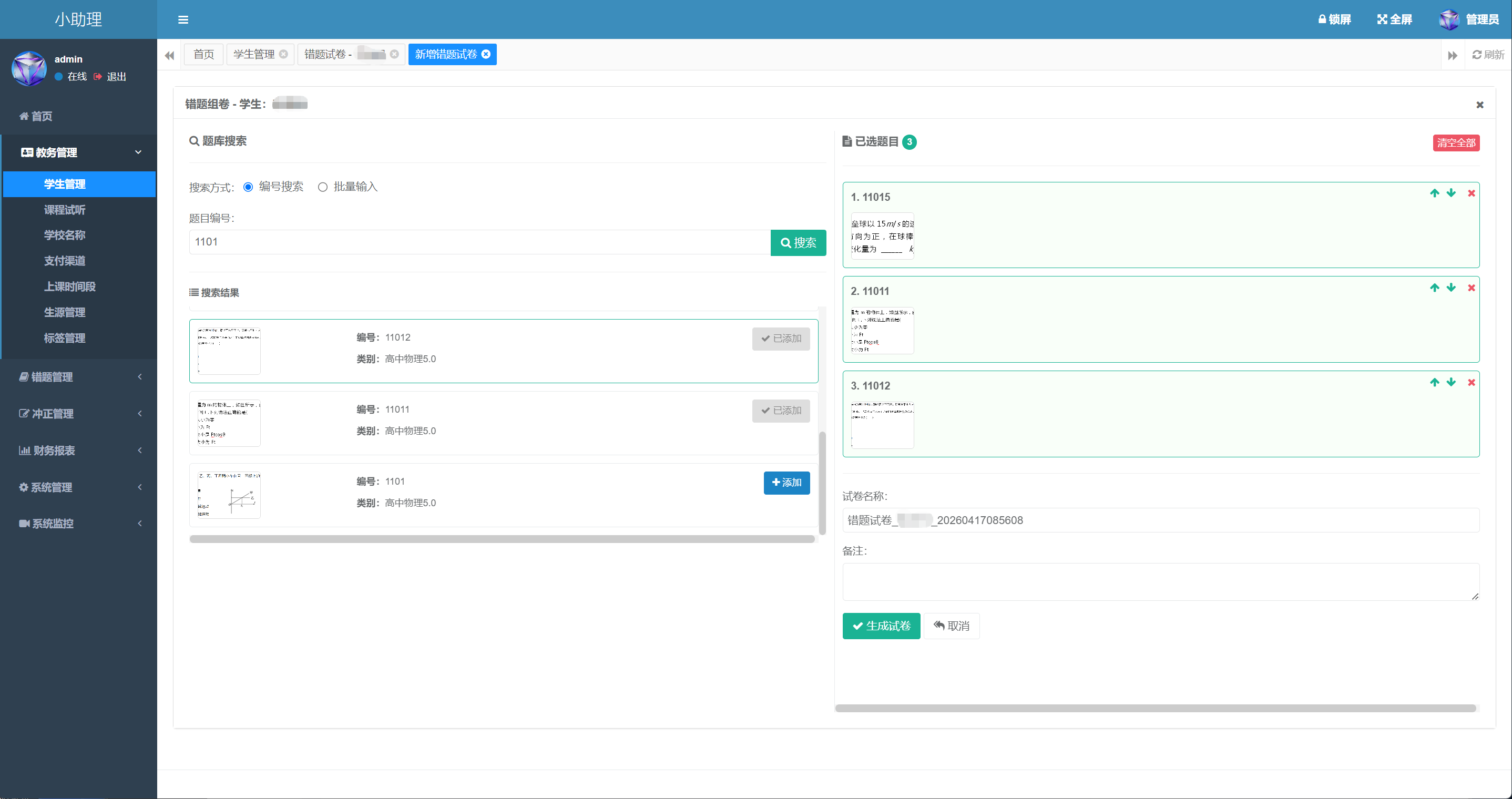Toggle the hamburger sidebar menu icon
The width and height of the screenshot is (1512, 799).
(x=183, y=19)
